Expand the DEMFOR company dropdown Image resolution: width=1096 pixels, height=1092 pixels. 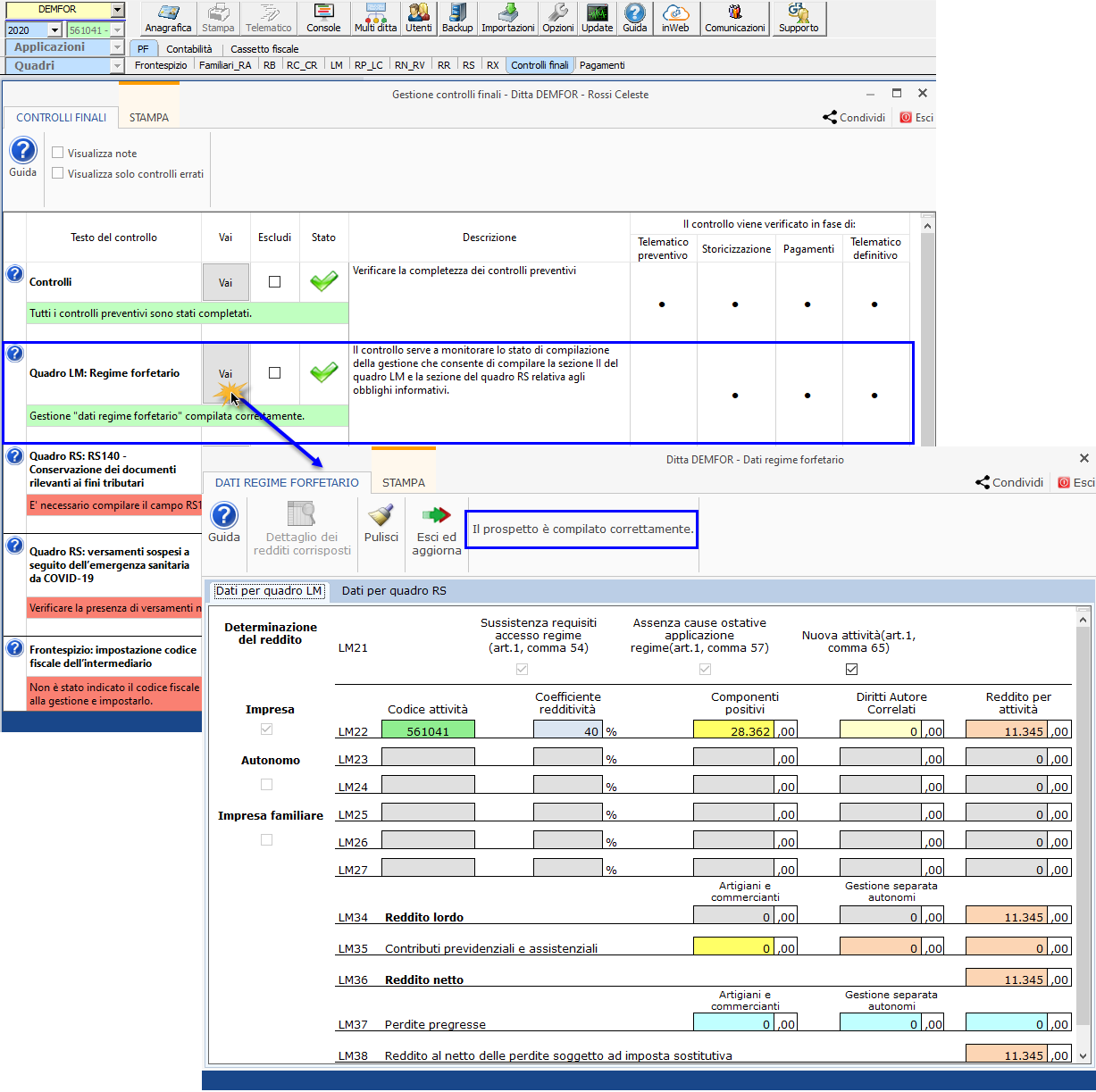click(x=117, y=10)
